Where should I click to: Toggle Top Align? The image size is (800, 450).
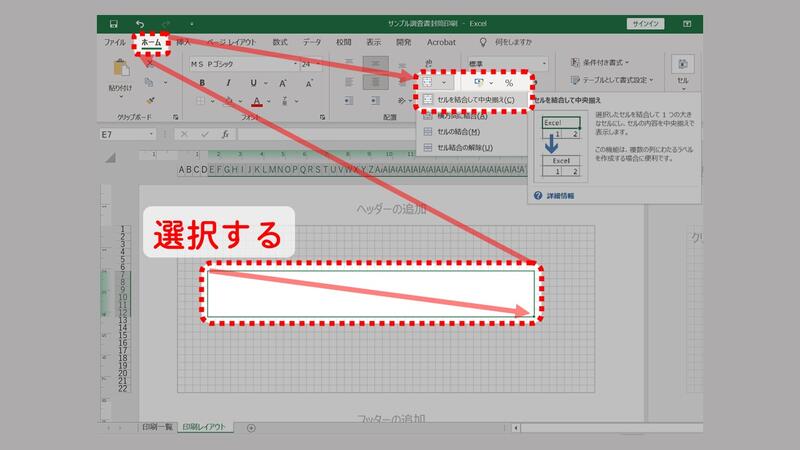349,63
